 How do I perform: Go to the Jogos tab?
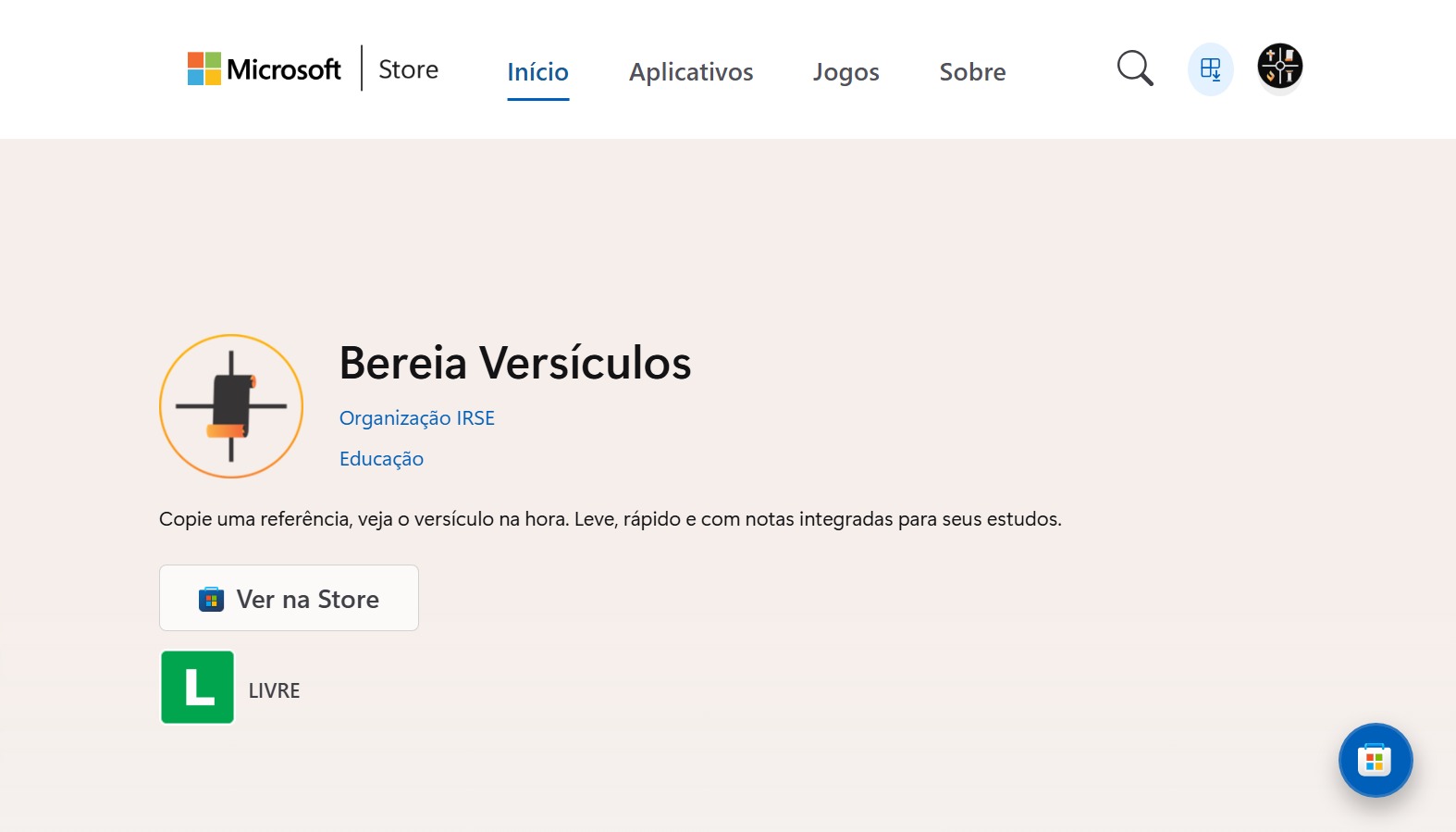point(845,72)
